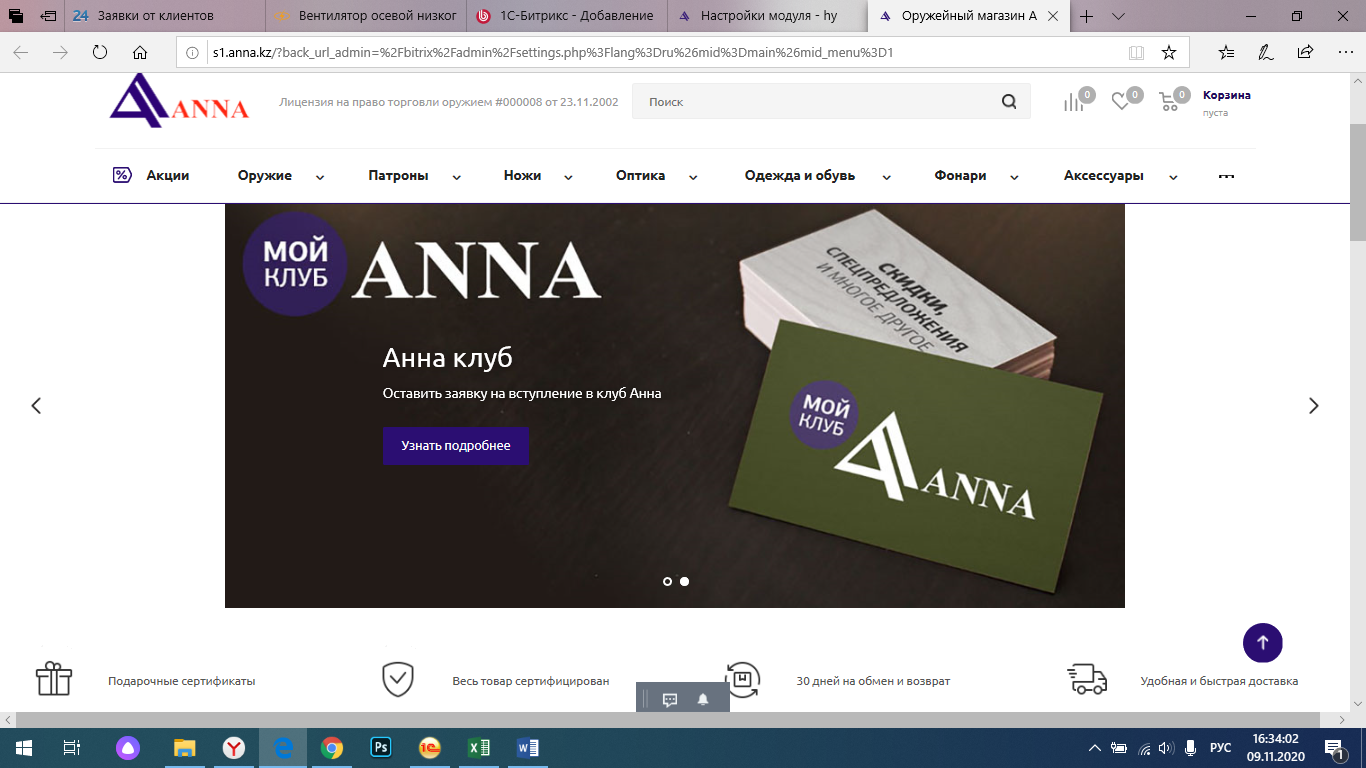
Task: Open the notification bell in bottom panel
Action: click(x=703, y=700)
